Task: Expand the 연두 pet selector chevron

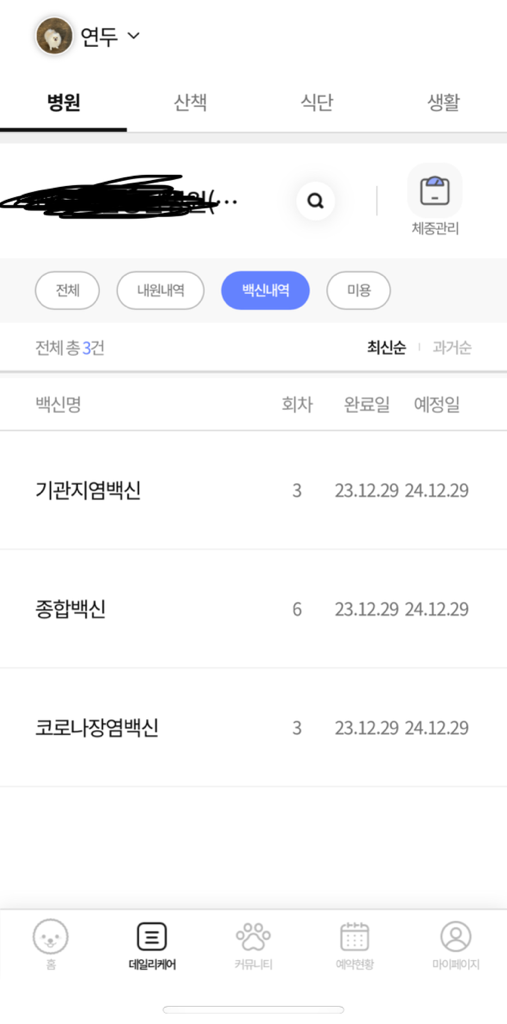Action: [133, 35]
